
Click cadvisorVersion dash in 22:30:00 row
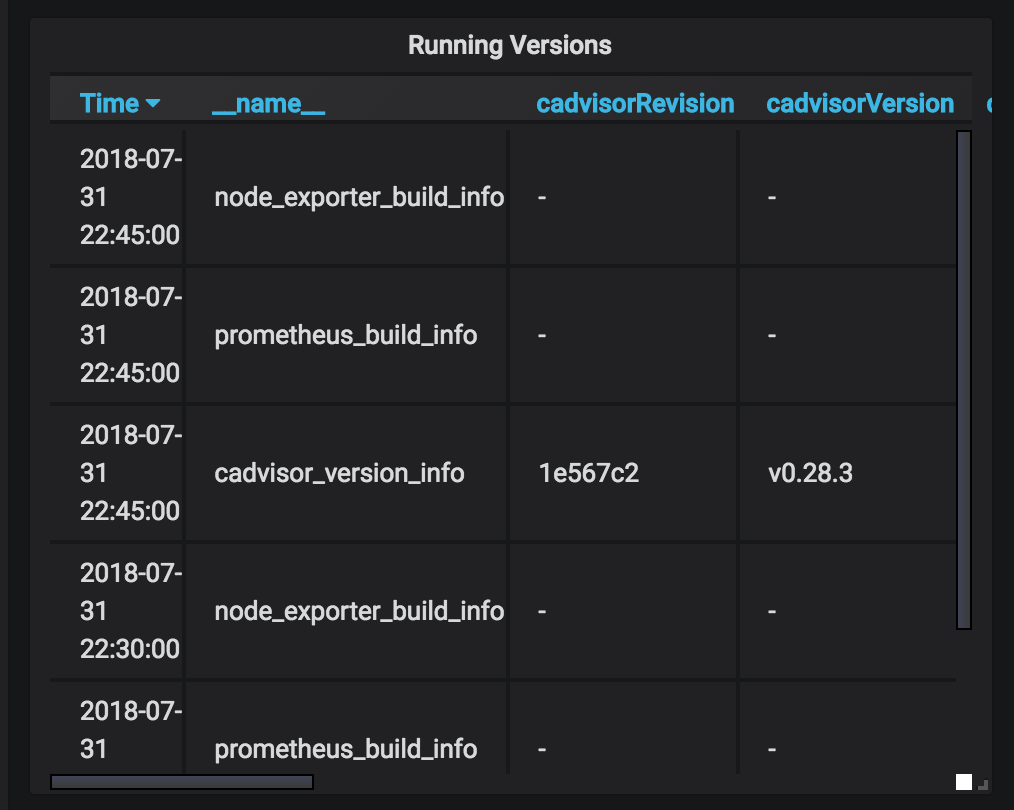772,610
